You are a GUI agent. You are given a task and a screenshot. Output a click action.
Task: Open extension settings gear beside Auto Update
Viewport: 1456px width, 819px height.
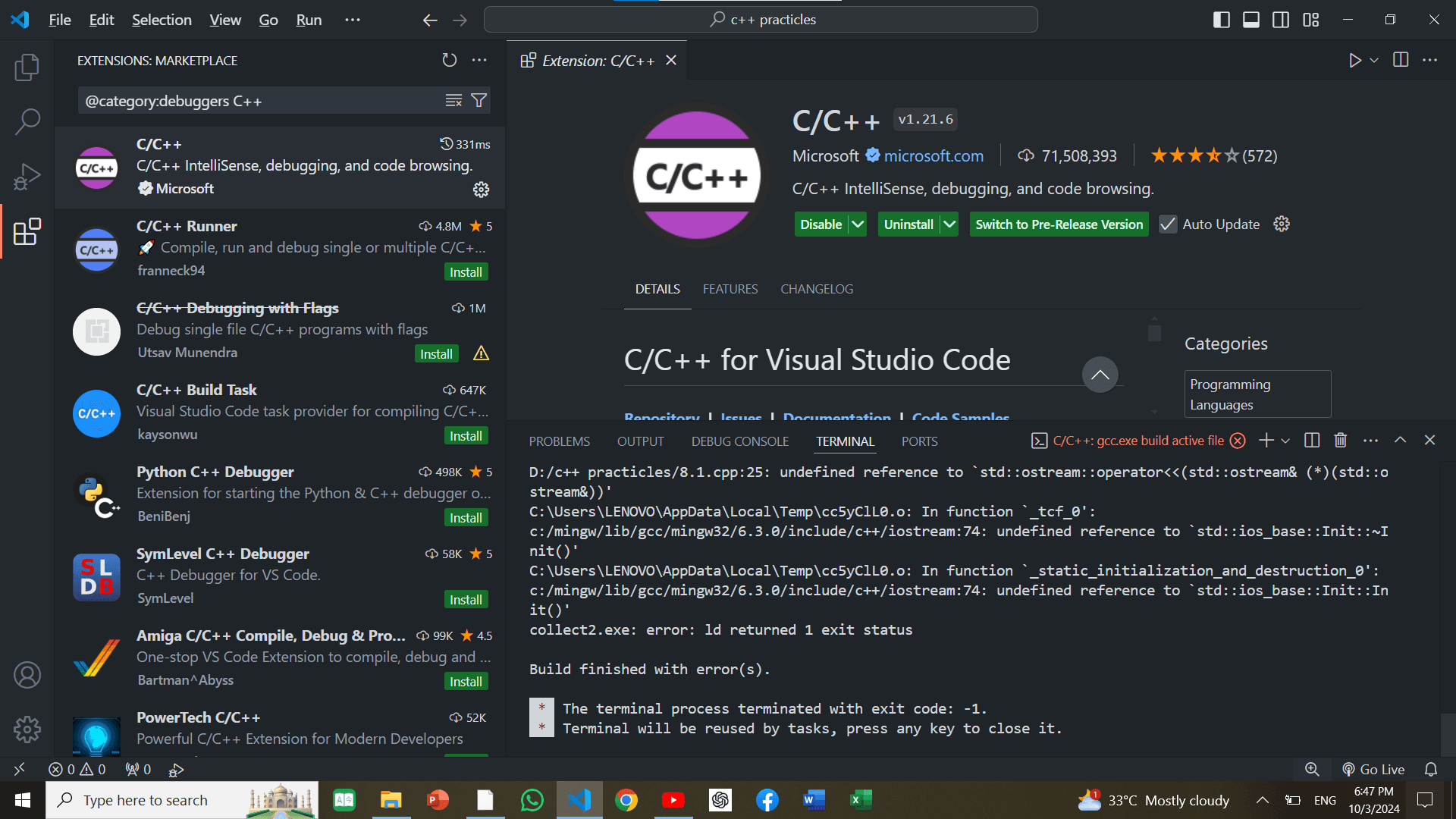[x=1282, y=224]
